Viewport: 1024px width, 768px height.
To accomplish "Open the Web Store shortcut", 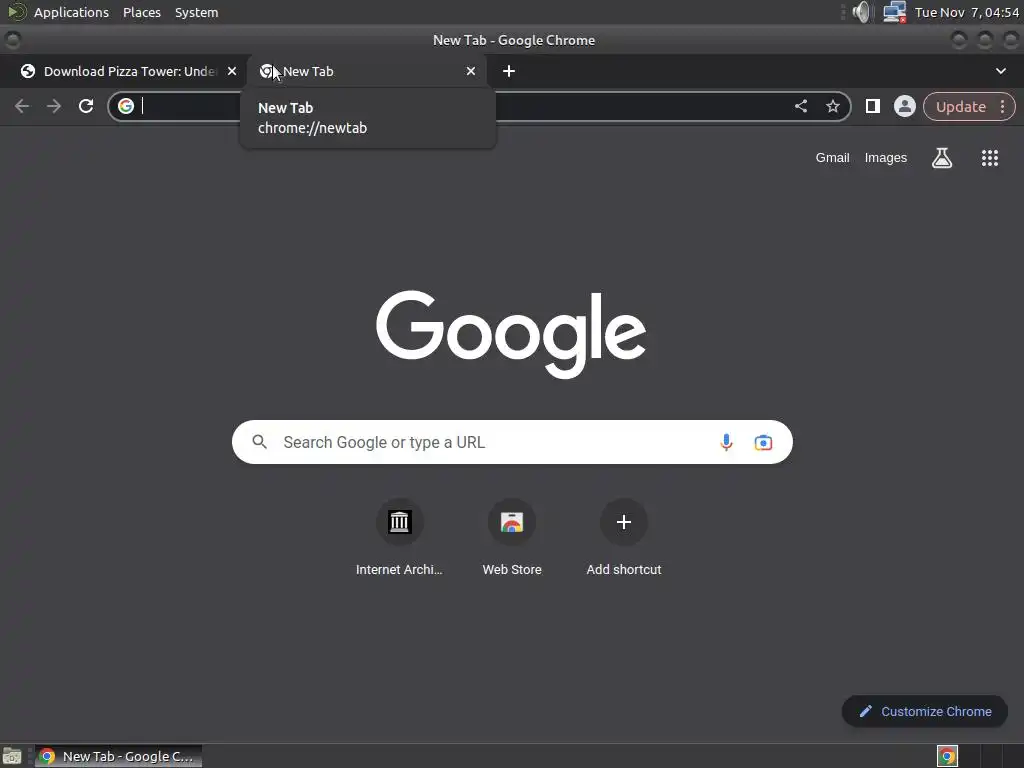I will point(512,539).
